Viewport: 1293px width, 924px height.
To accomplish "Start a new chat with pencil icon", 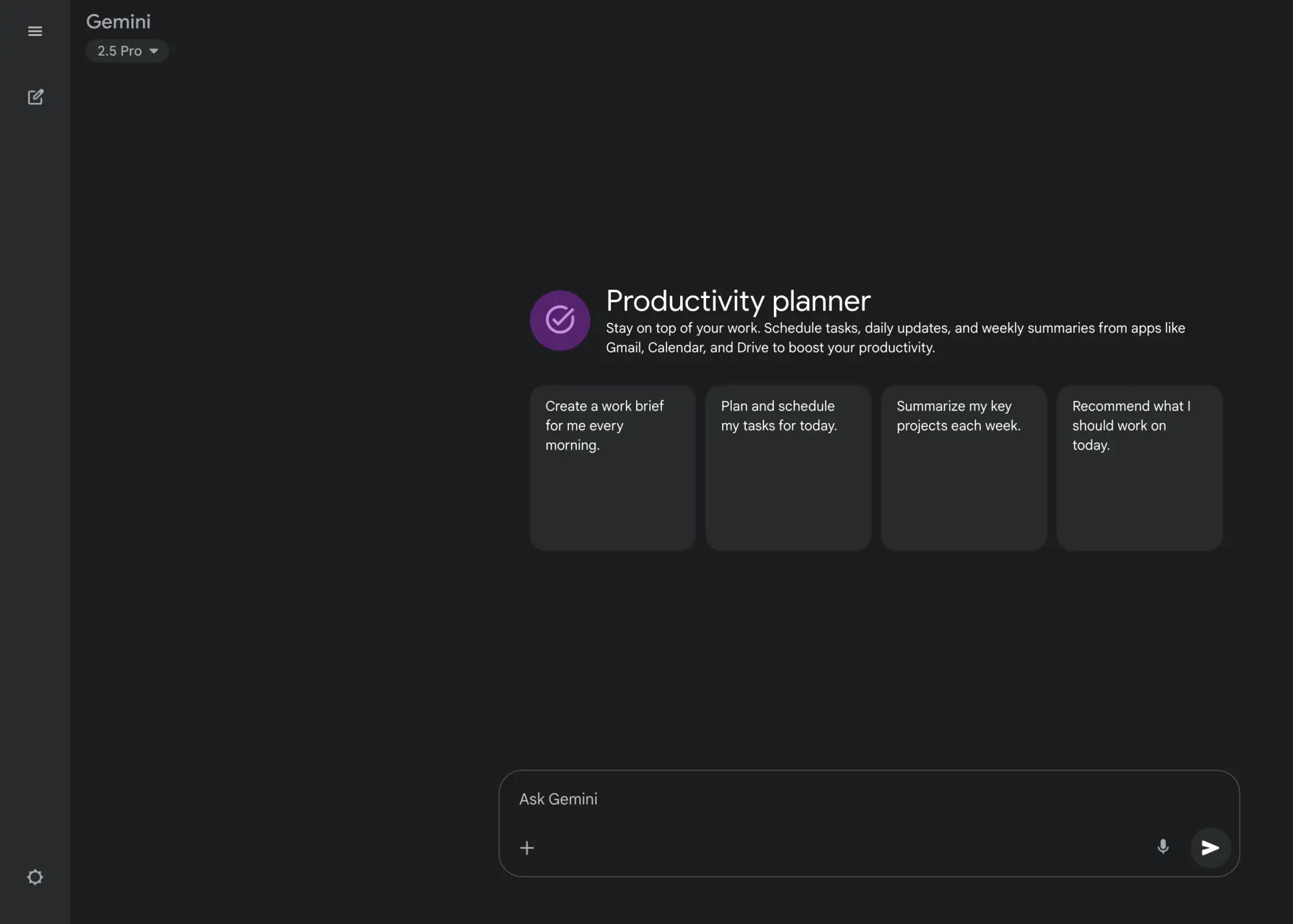I will pyautogui.click(x=36, y=97).
